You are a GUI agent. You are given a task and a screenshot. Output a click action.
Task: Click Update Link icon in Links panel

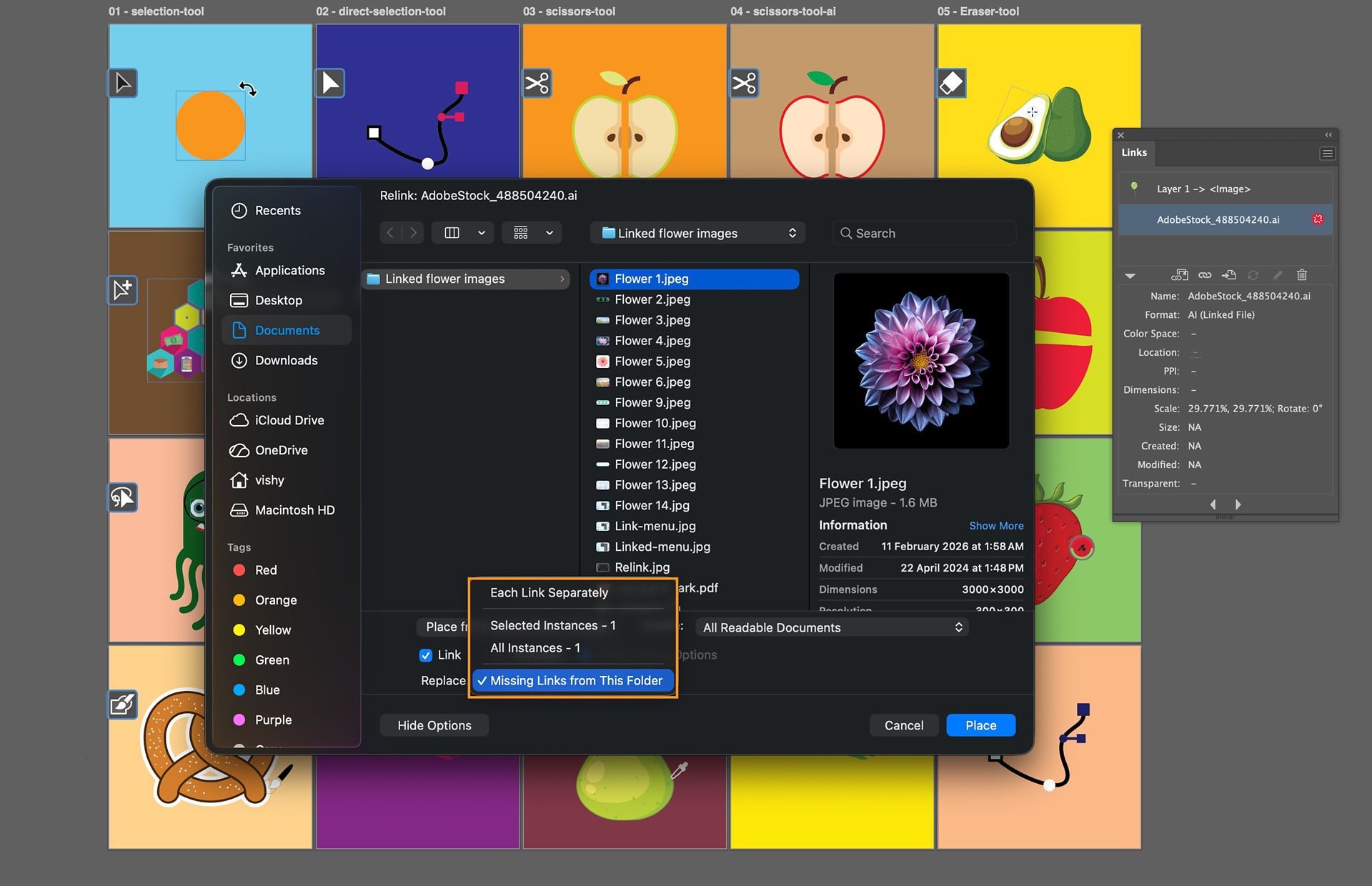point(1253,275)
